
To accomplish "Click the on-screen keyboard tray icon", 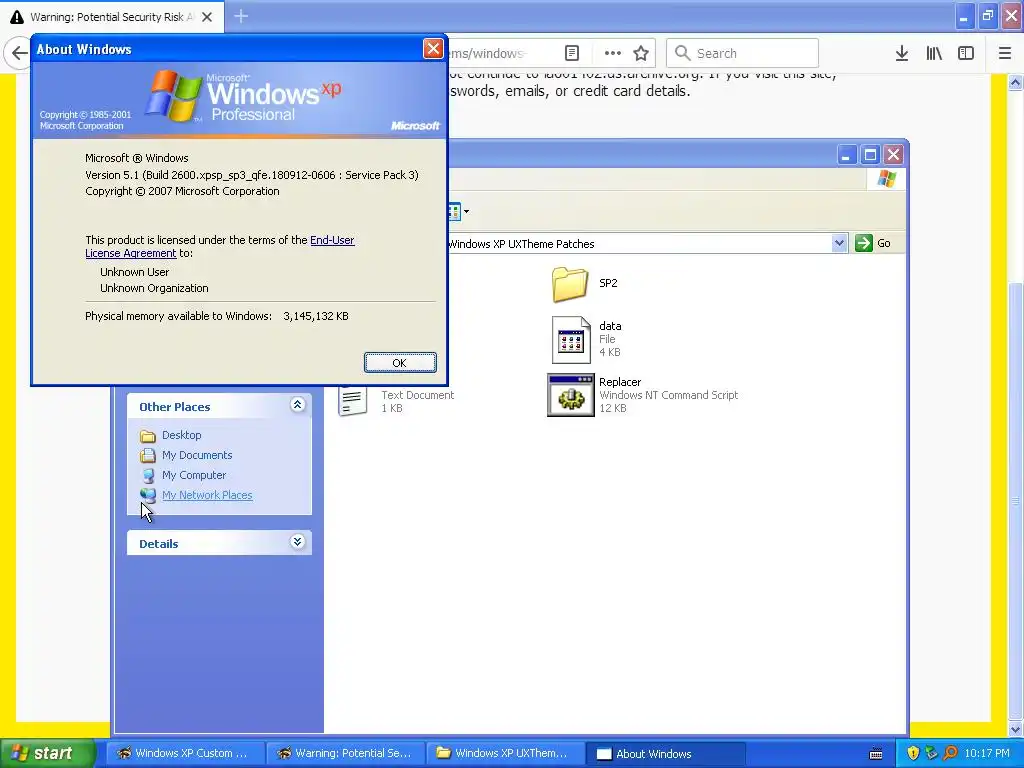I will tap(876, 754).
